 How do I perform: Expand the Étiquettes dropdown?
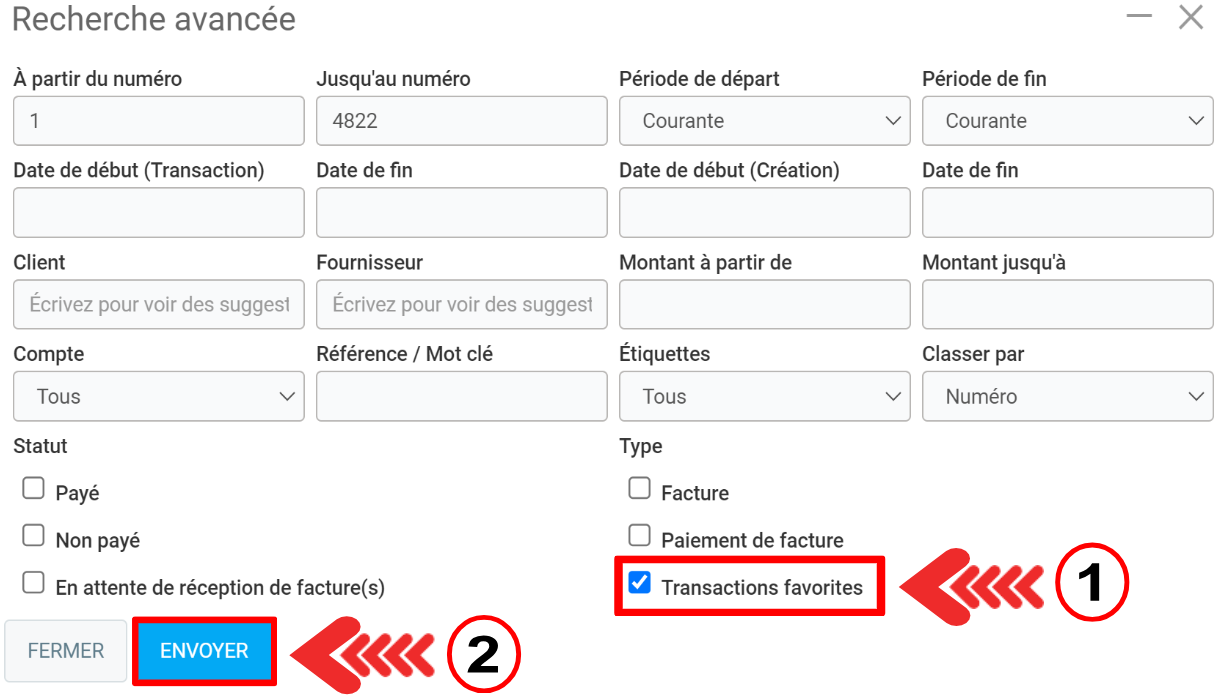pos(764,397)
